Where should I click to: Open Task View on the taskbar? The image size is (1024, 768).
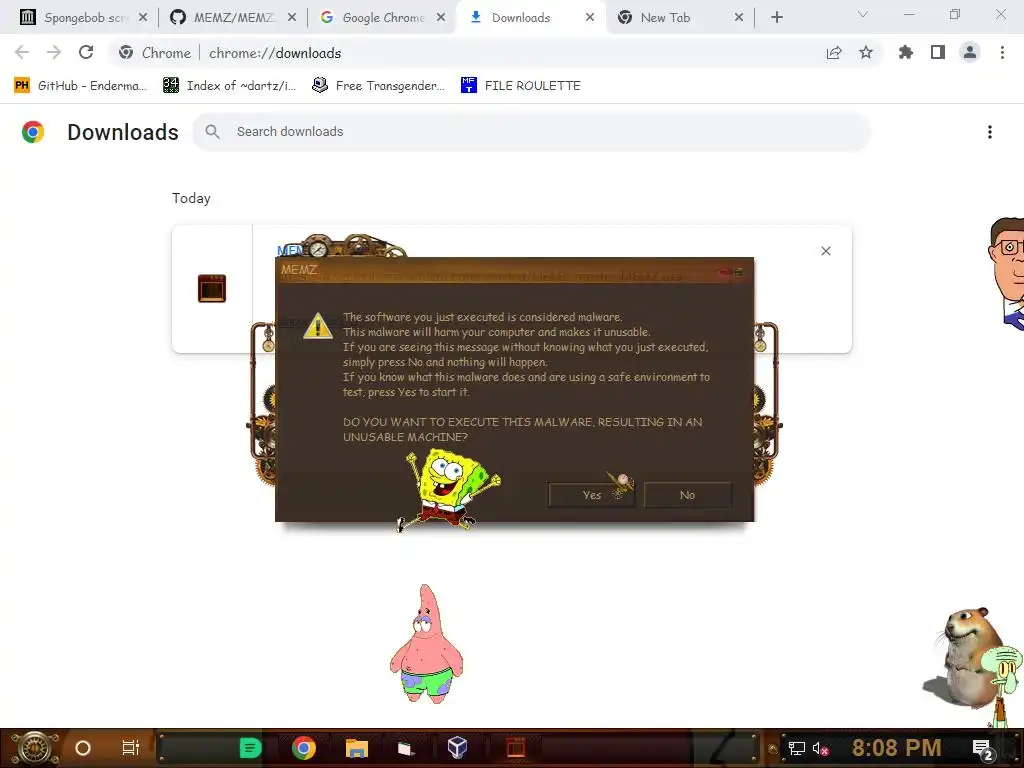tap(131, 748)
